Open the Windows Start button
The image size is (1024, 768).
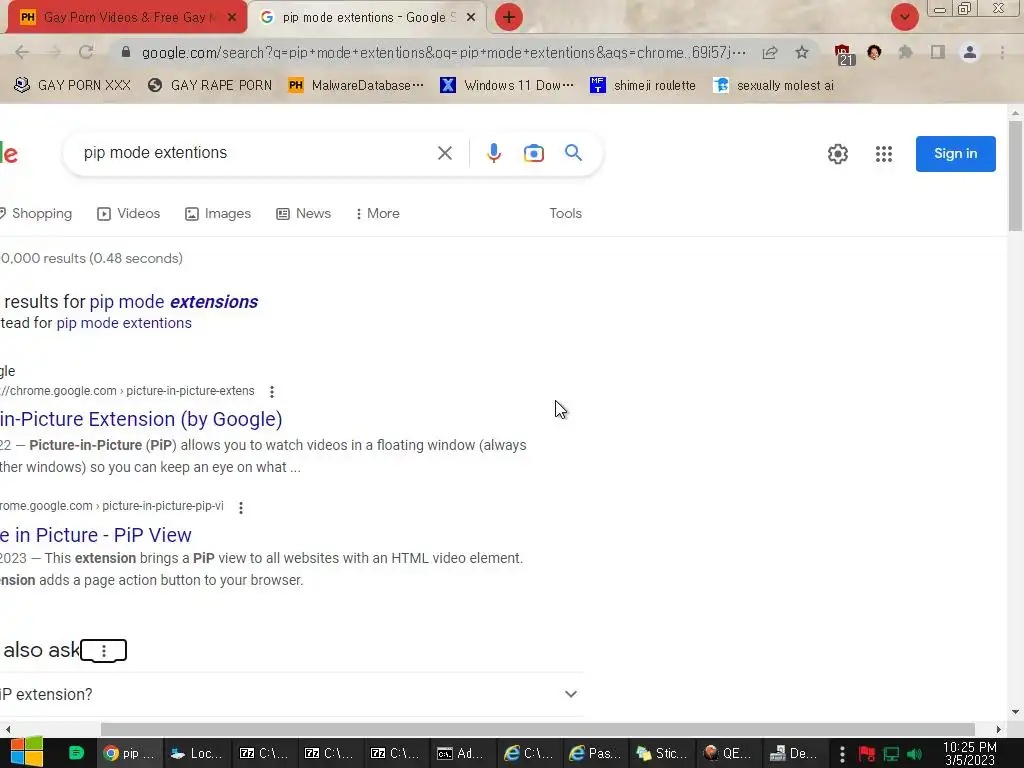(26, 753)
